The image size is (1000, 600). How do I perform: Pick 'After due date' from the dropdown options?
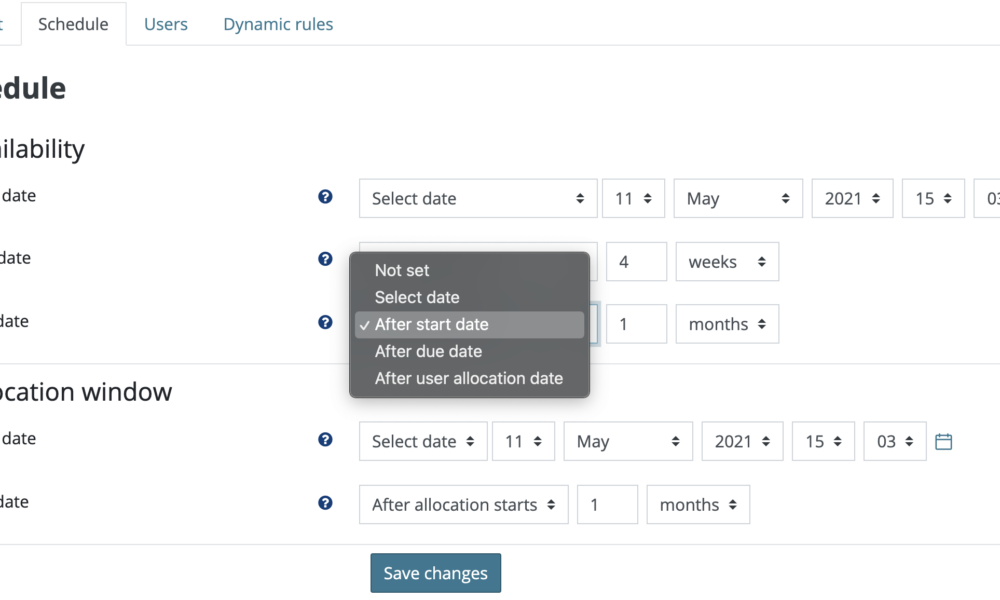pyautogui.click(x=428, y=351)
